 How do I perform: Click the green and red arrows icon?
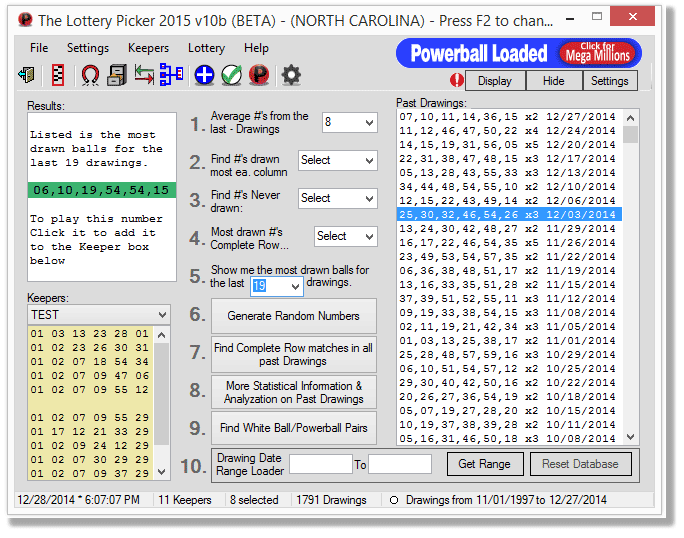tap(144, 75)
